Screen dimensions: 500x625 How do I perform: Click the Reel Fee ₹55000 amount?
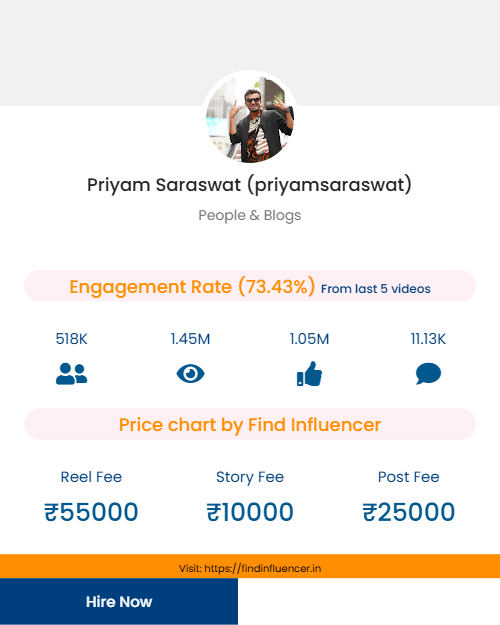(x=91, y=512)
